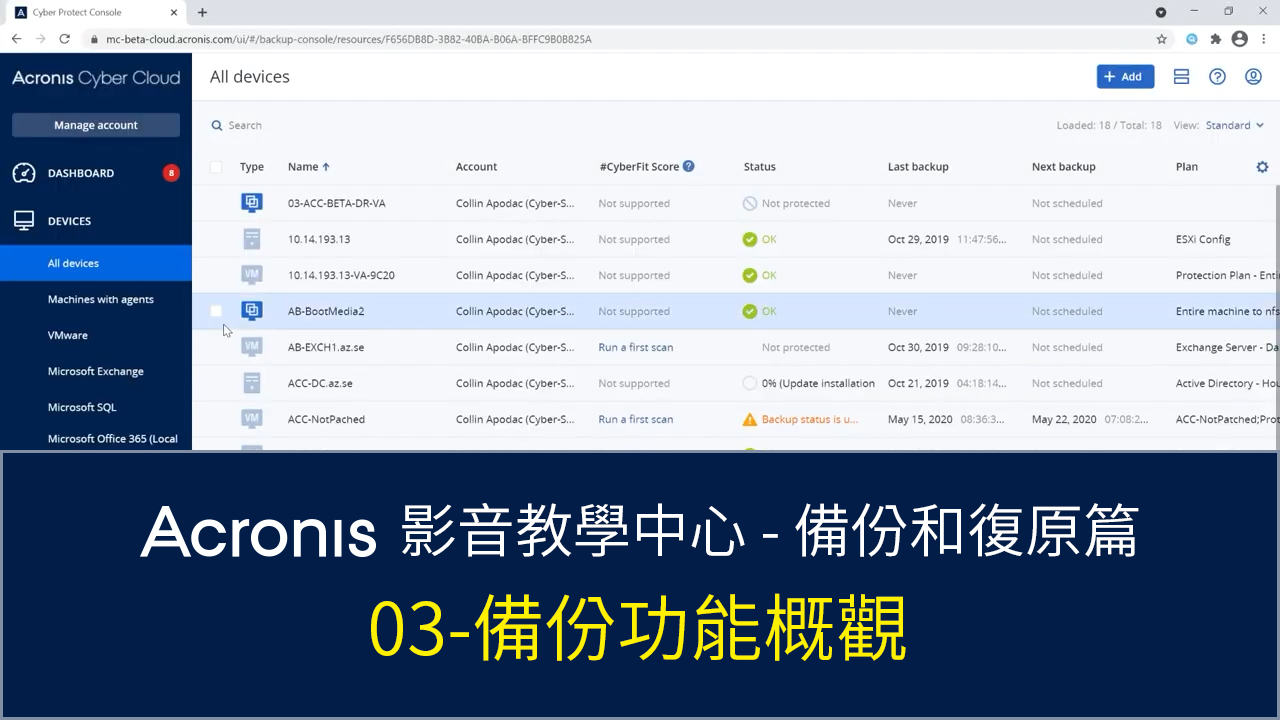Click the Plan column header
This screenshot has height=720, width=1280.
(1187, 167)
